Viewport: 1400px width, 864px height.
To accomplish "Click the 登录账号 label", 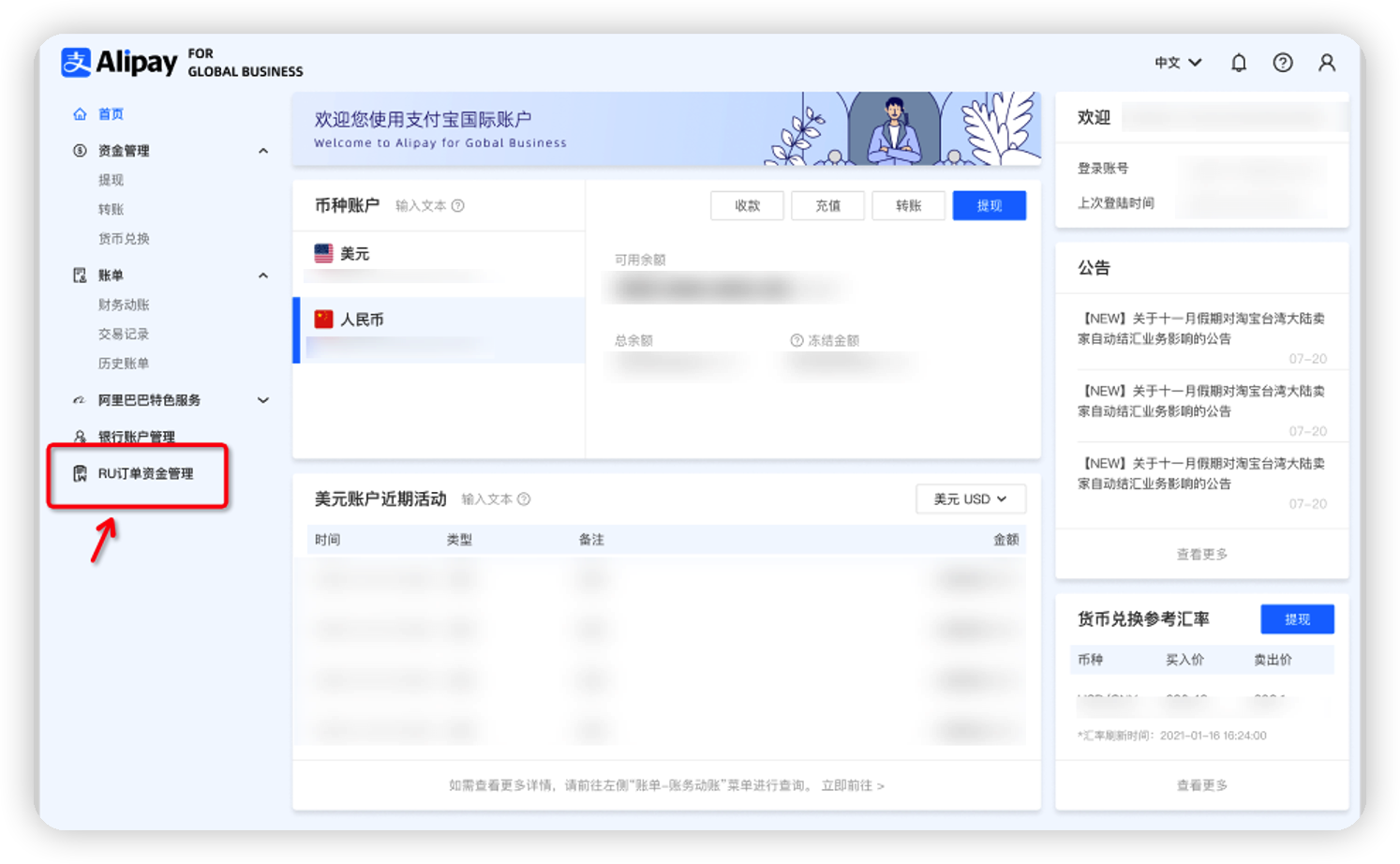I will [1103, 169].
